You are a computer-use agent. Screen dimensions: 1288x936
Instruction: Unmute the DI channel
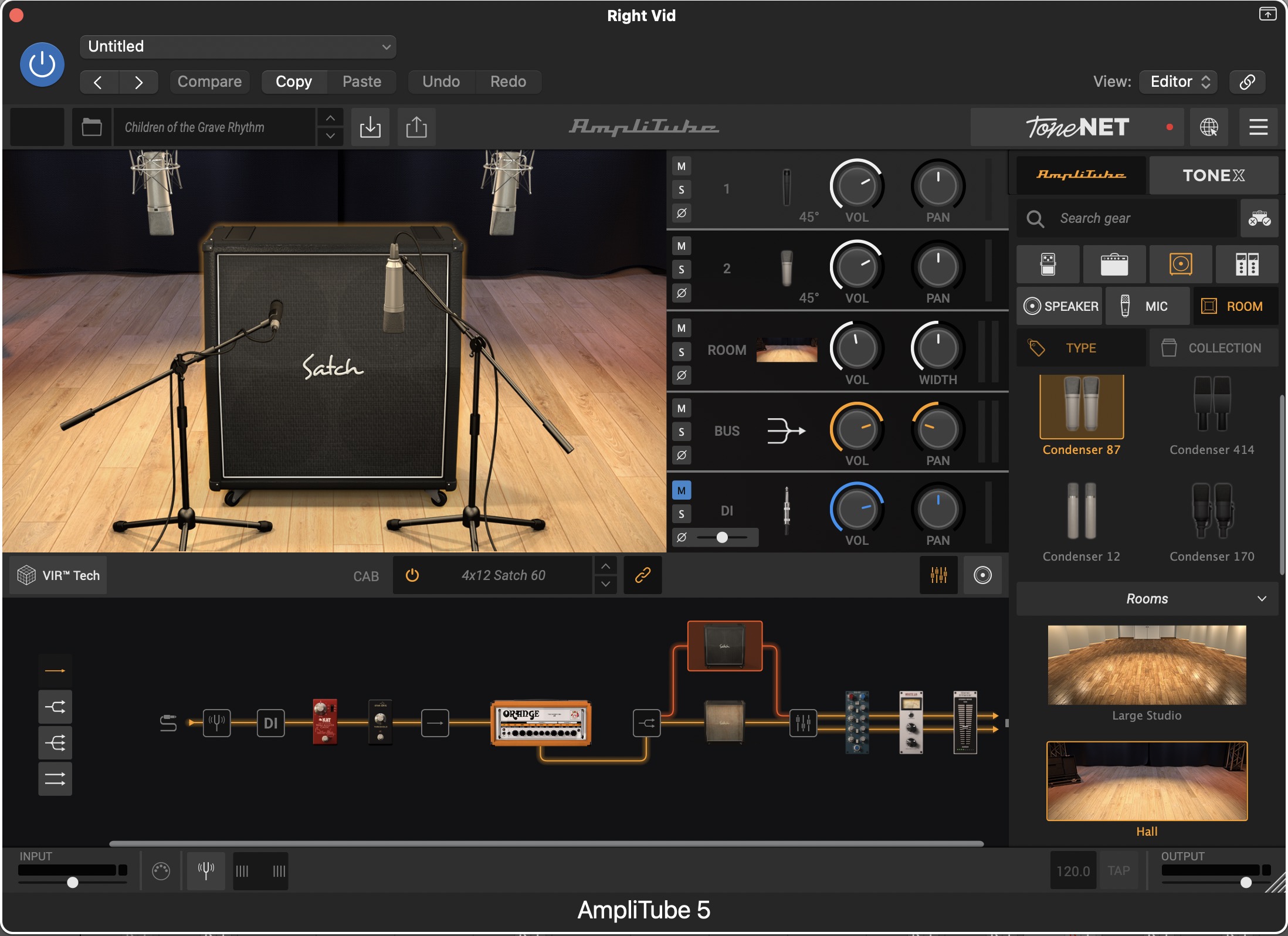[682, 490]
